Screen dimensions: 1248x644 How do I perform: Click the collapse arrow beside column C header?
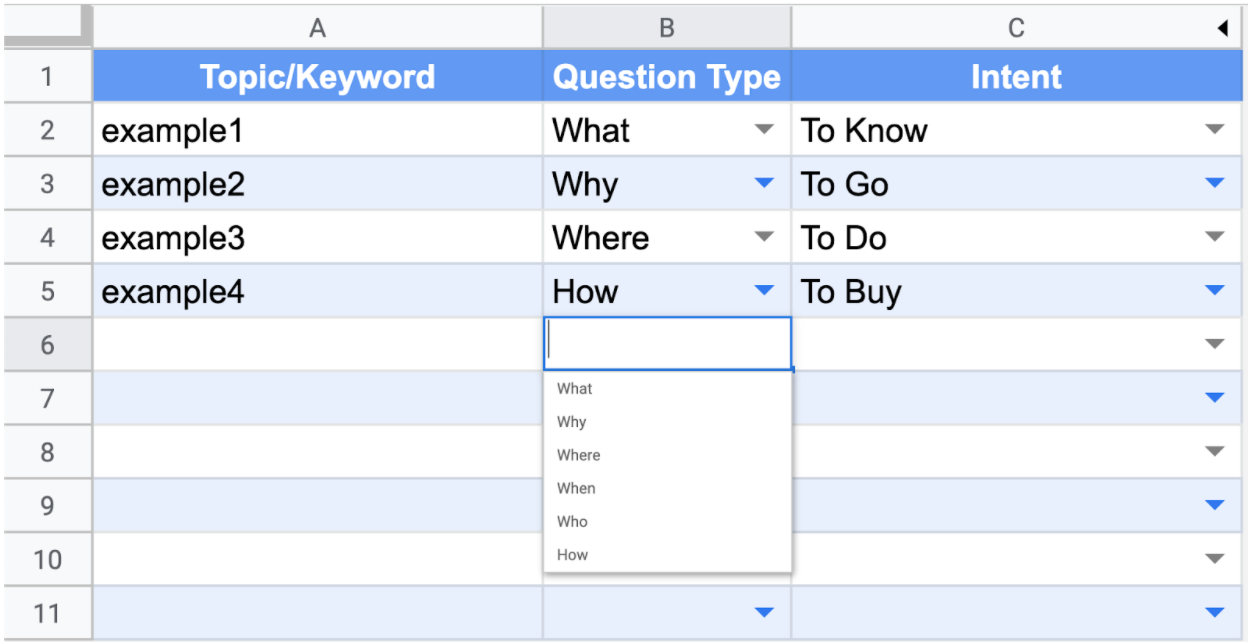click(1223, 30)
